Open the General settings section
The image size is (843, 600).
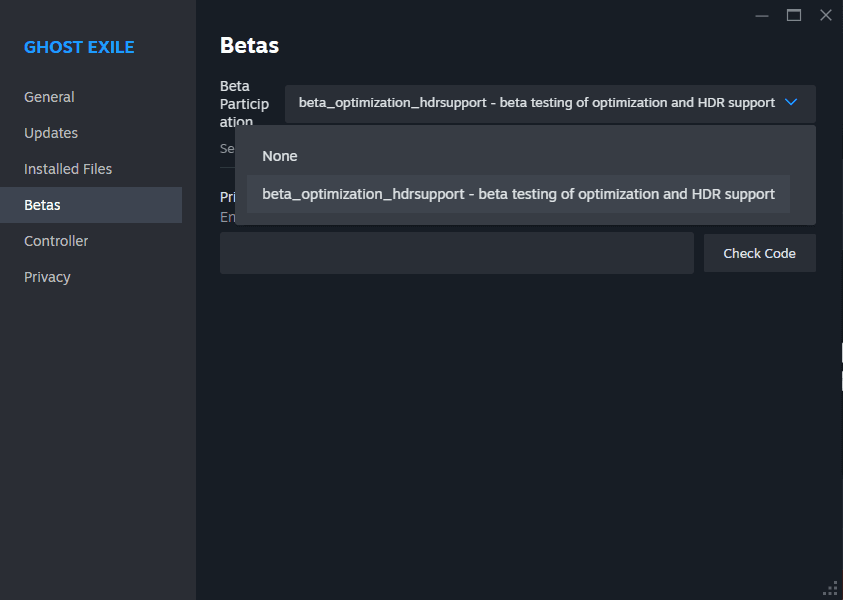[x=49, y=97]
